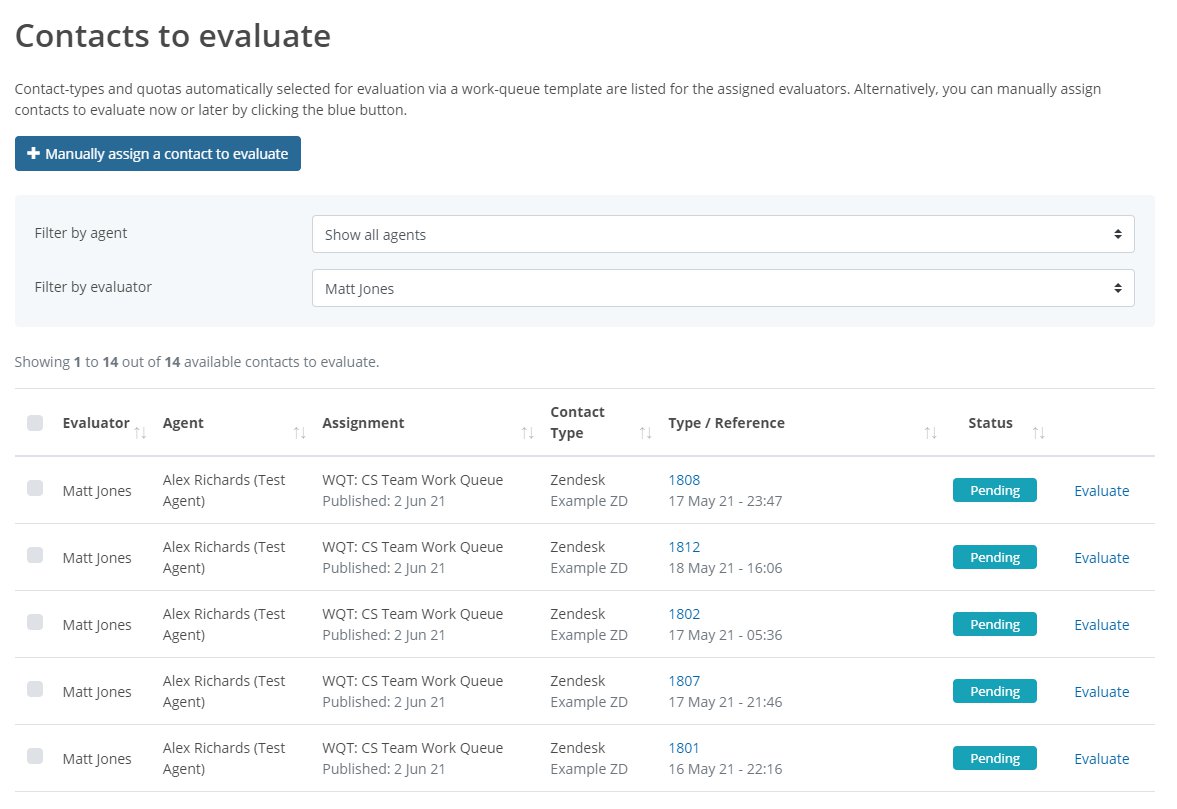The width and height of the screenshot is (1177, 809).
Task: Select the checkbox on contact 1801's row
Action: [x=36, y=758]
